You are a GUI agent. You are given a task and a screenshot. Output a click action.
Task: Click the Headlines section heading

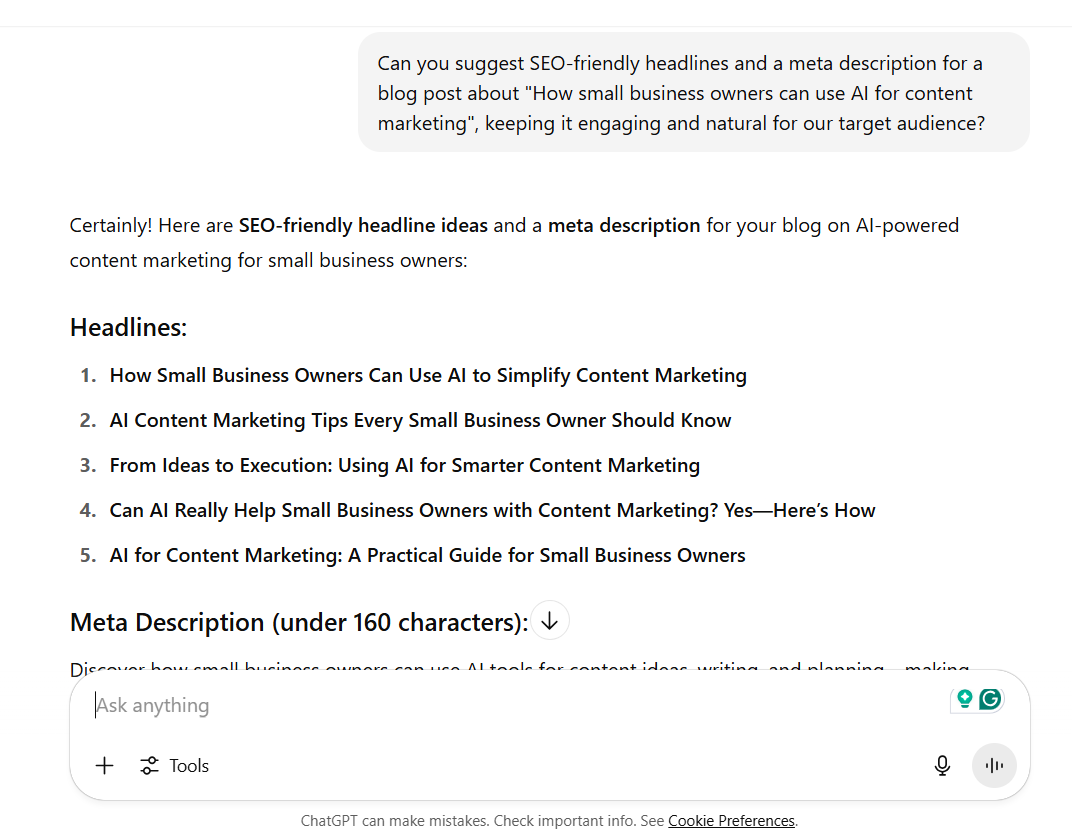pos(128,326)
